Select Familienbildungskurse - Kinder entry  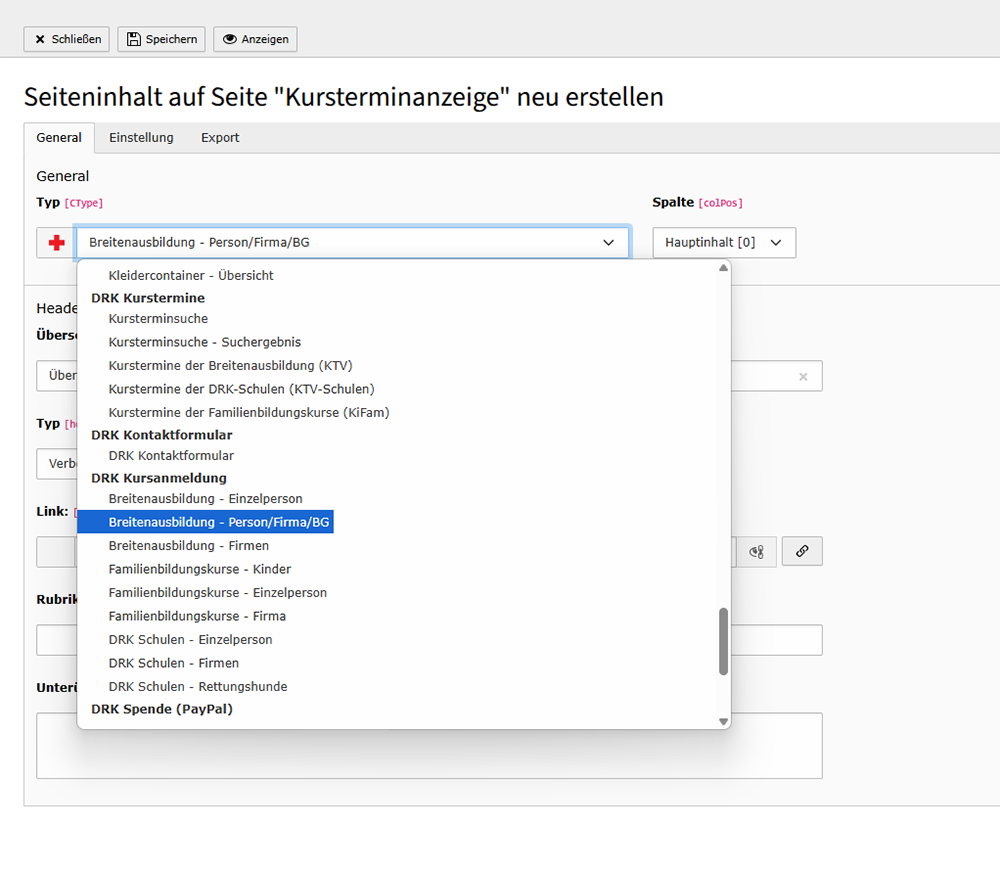coord(199,569)
